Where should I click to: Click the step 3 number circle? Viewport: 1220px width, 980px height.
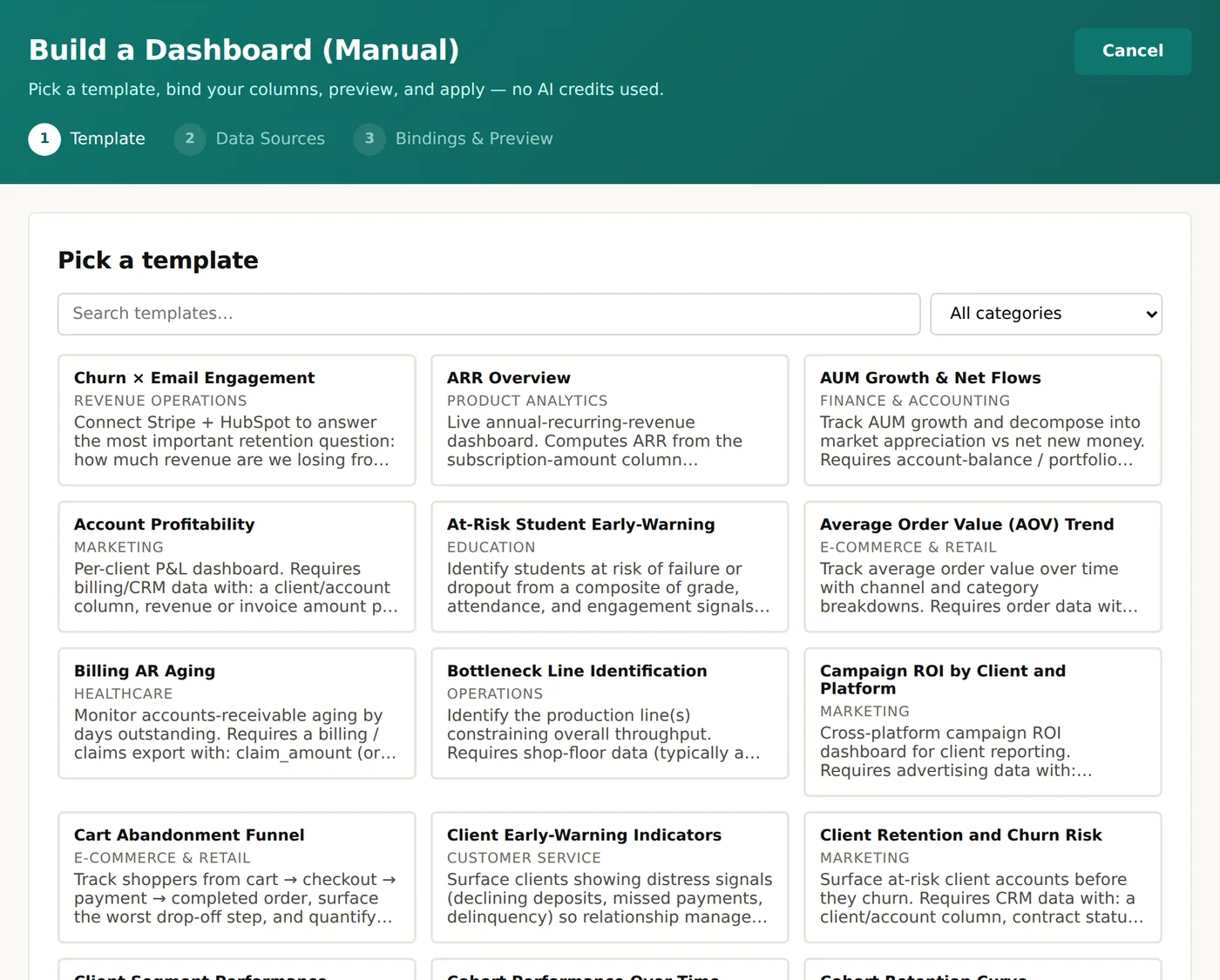pos(369,139)
